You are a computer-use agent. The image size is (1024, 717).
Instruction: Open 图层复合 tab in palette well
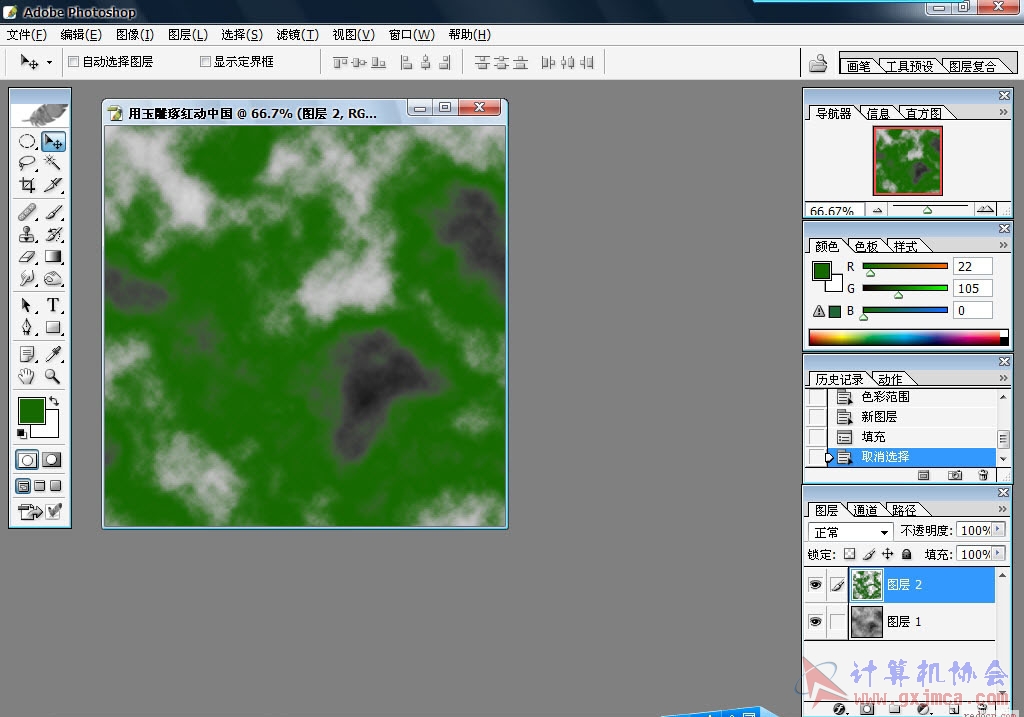tap(972, 66)
